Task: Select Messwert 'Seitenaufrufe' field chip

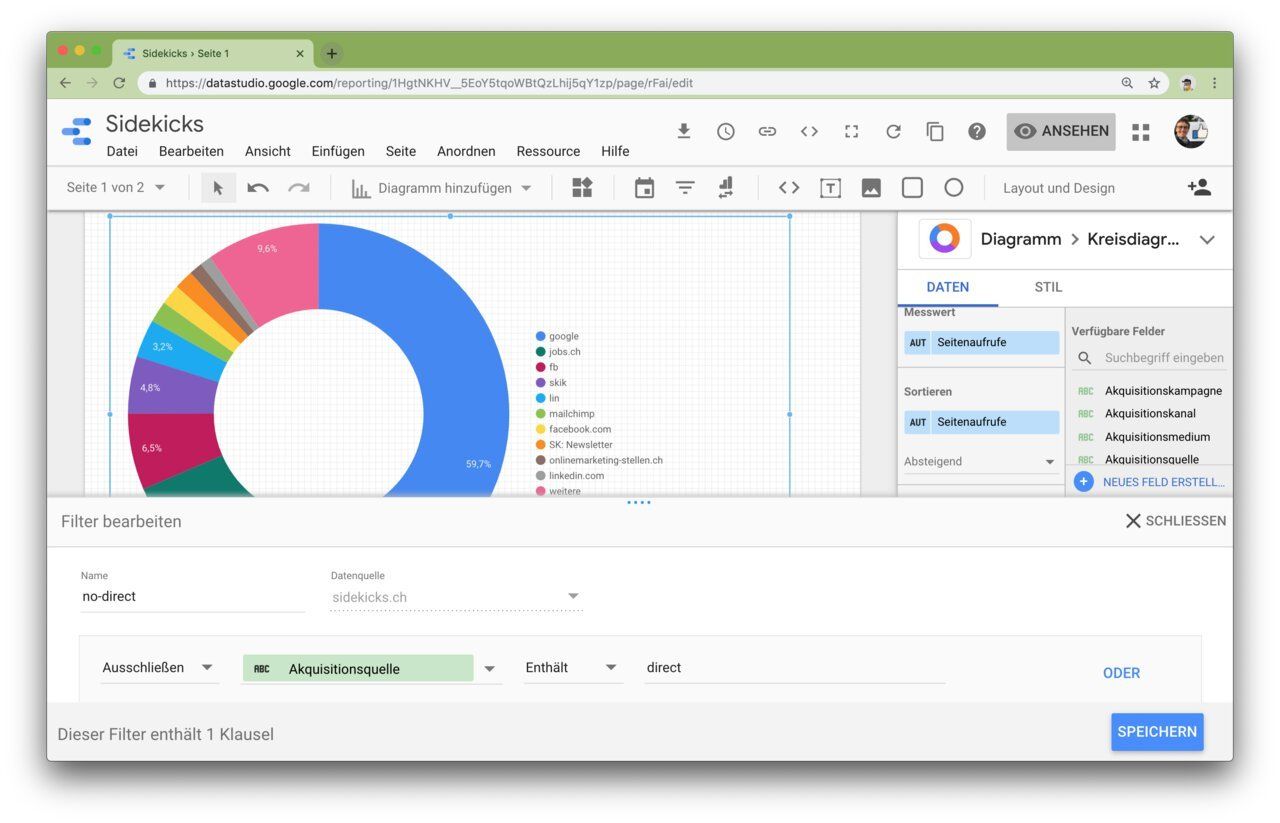Action: pyautogui.click(x=981, y=343)
